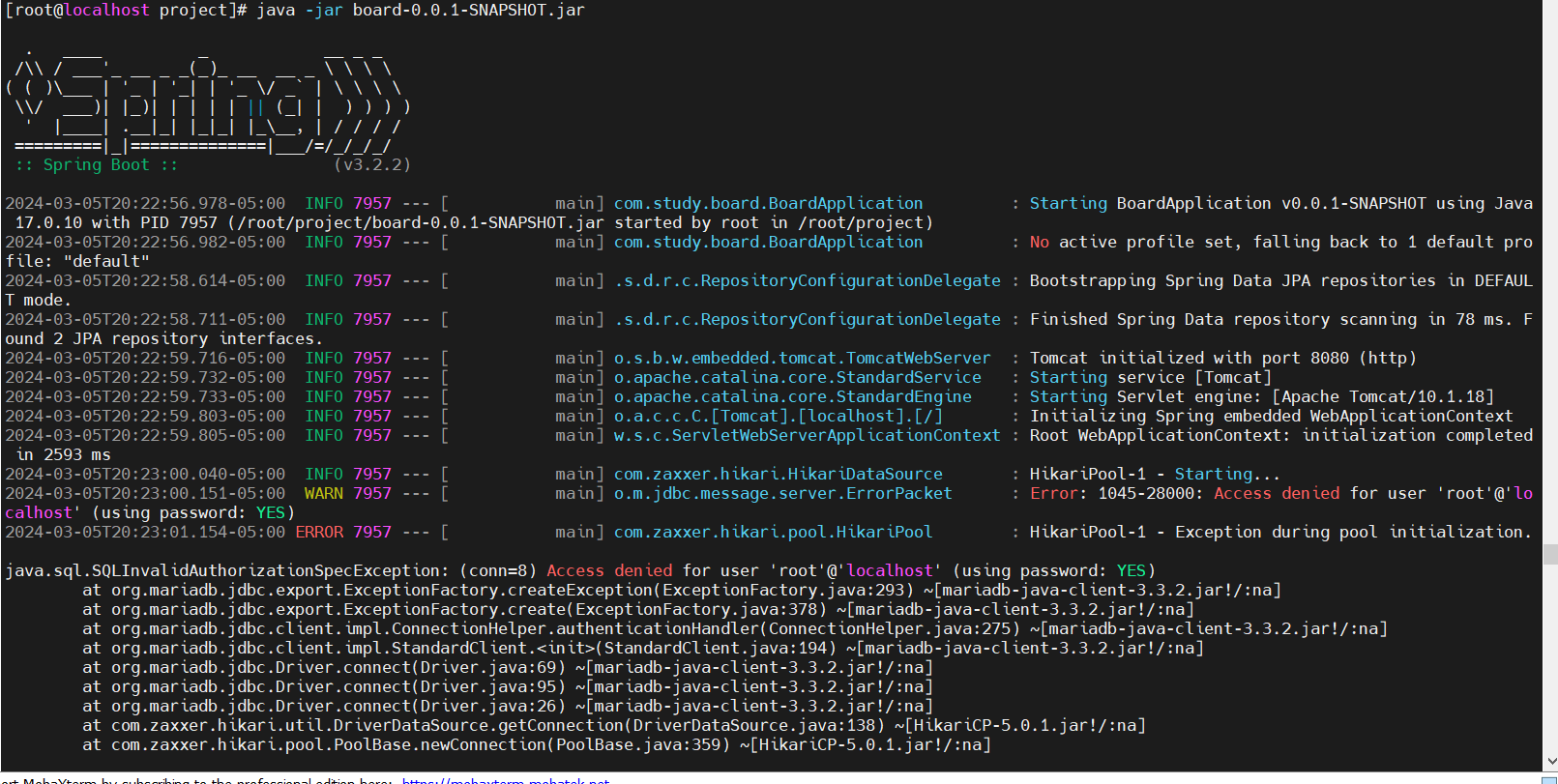Click 'o.apache.catalina.core.StandardEngine' logger name

click(x=793, y=397)
